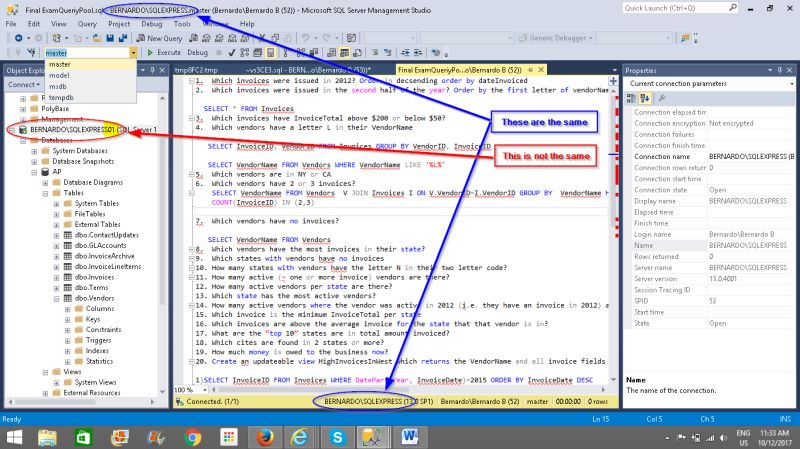800x449 pixels.
Task: Expand Database Diagrams node
Action: [45, 183]
